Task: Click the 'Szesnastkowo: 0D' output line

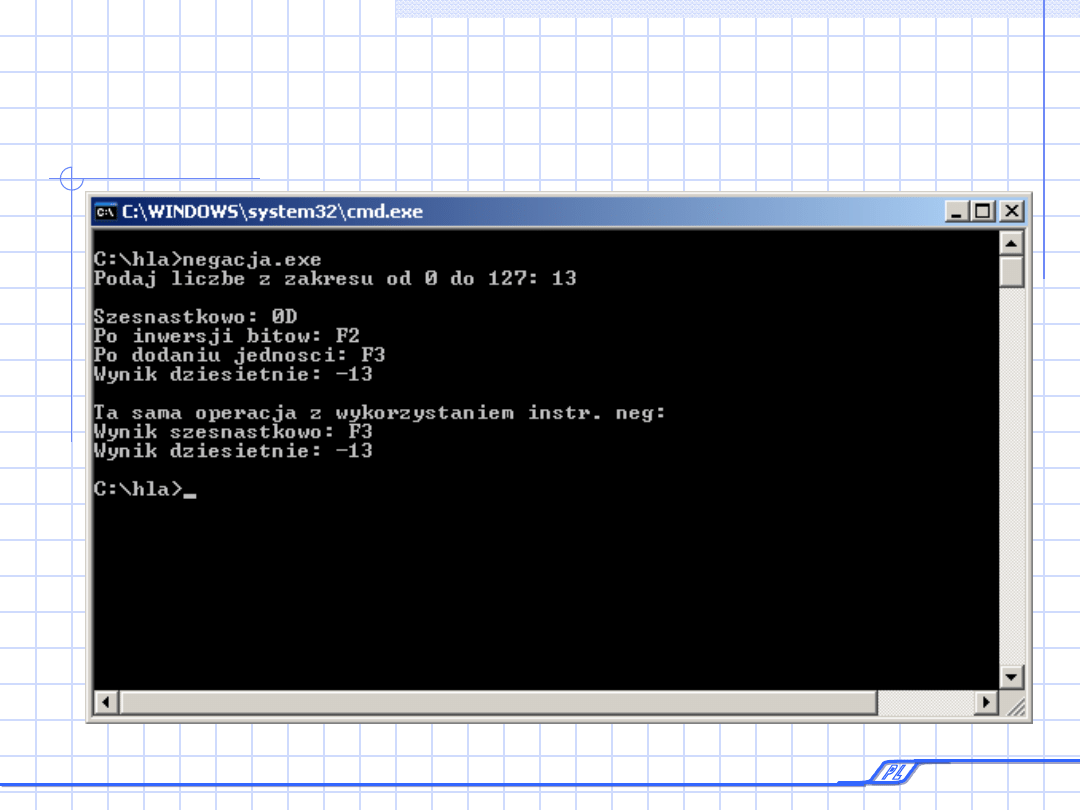Action: [x=195, y=317]
